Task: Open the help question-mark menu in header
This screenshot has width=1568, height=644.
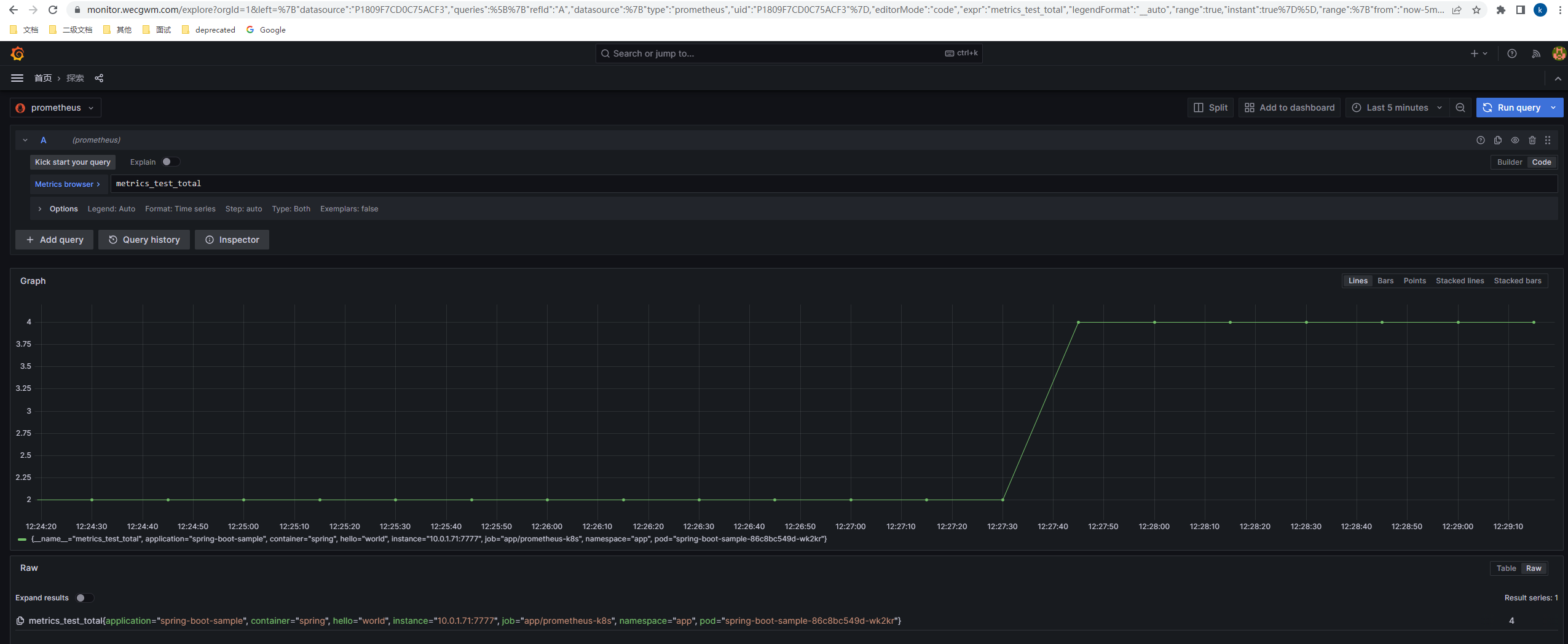Action: pos(1511,53)
